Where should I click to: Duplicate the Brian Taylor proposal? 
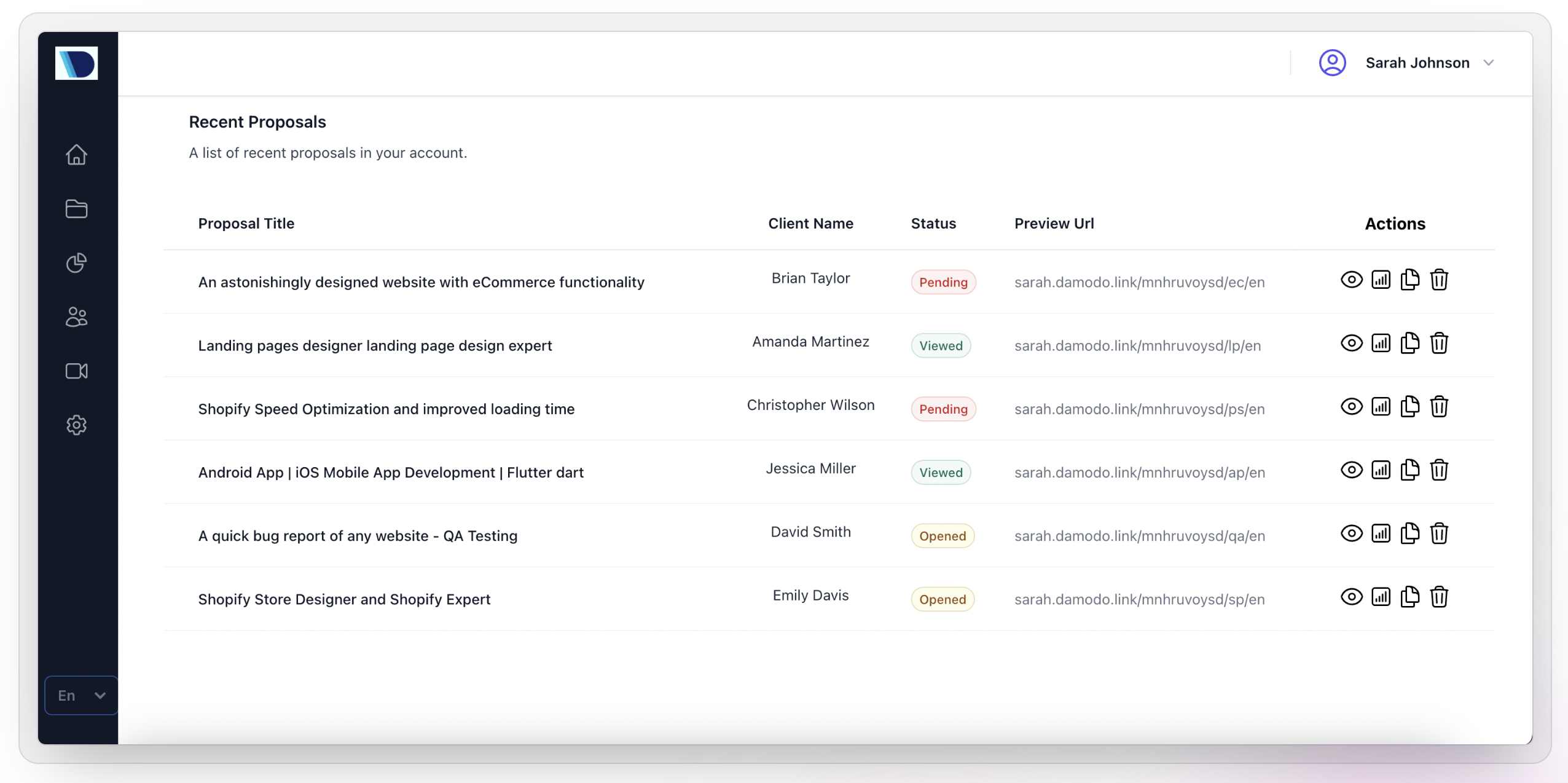click(x=1409, y=280)
